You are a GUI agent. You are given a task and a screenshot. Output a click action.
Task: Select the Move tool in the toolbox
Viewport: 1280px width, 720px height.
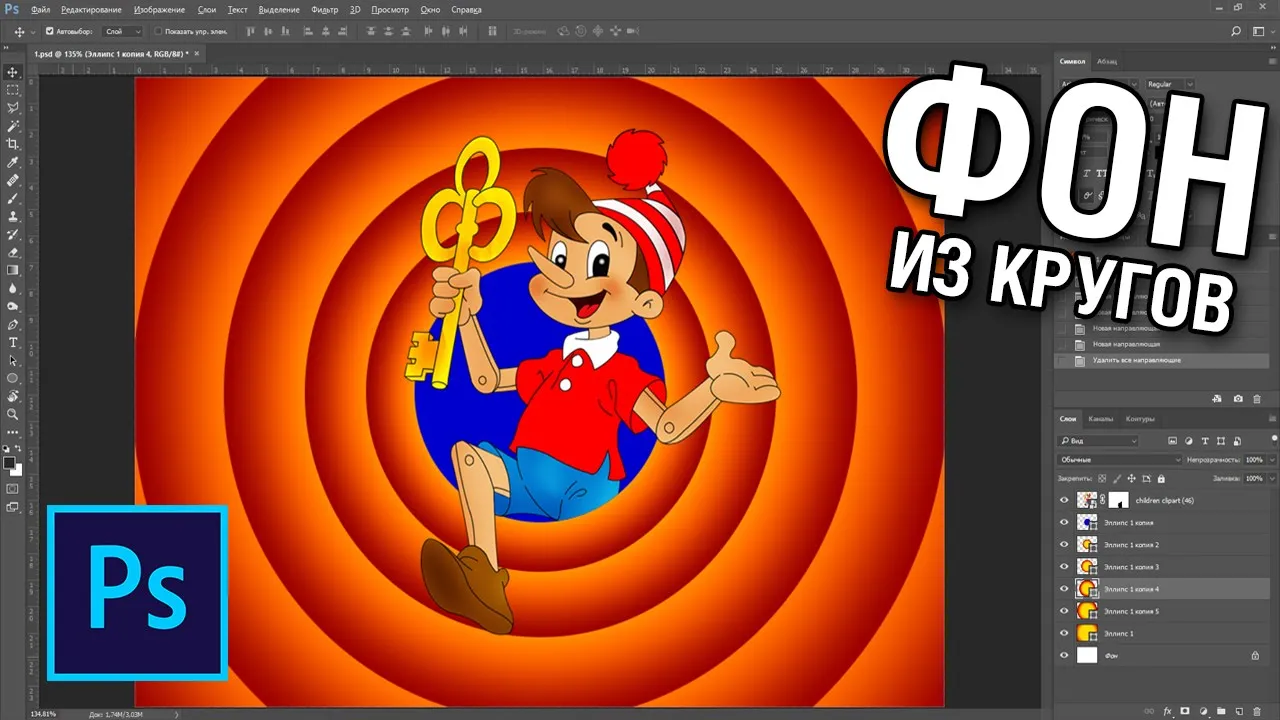tap(13, 72)
